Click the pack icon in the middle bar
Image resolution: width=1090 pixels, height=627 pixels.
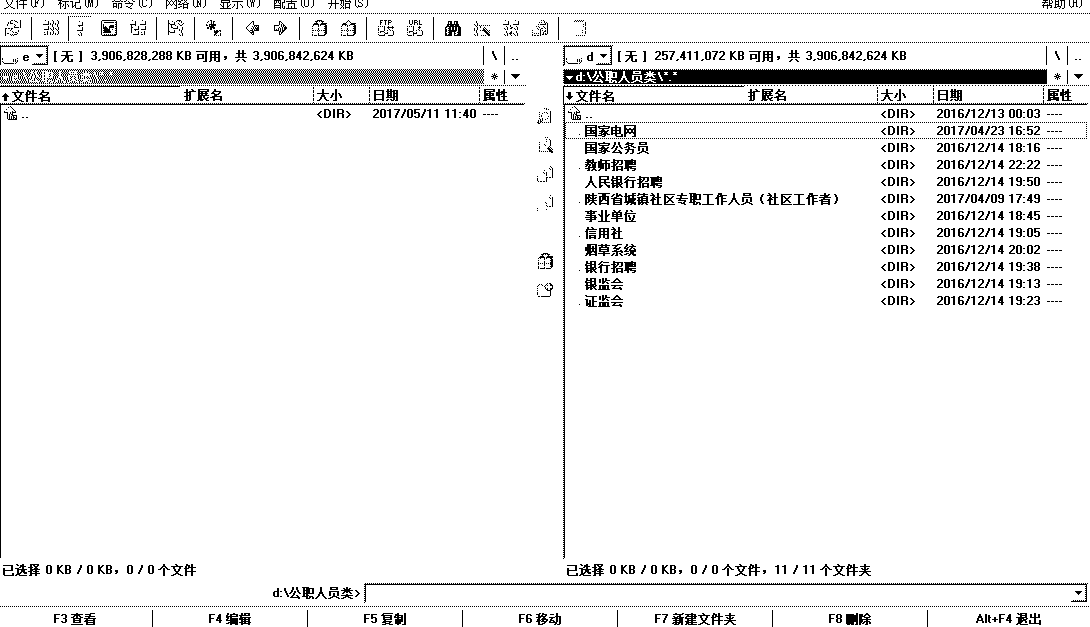coord(545,261)
